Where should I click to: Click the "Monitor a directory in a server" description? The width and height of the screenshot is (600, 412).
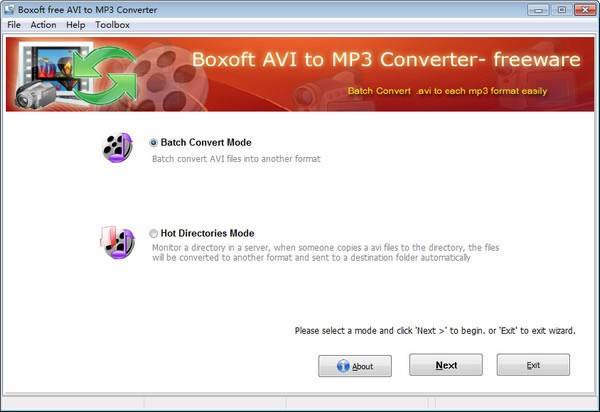(x=326, y=252)
